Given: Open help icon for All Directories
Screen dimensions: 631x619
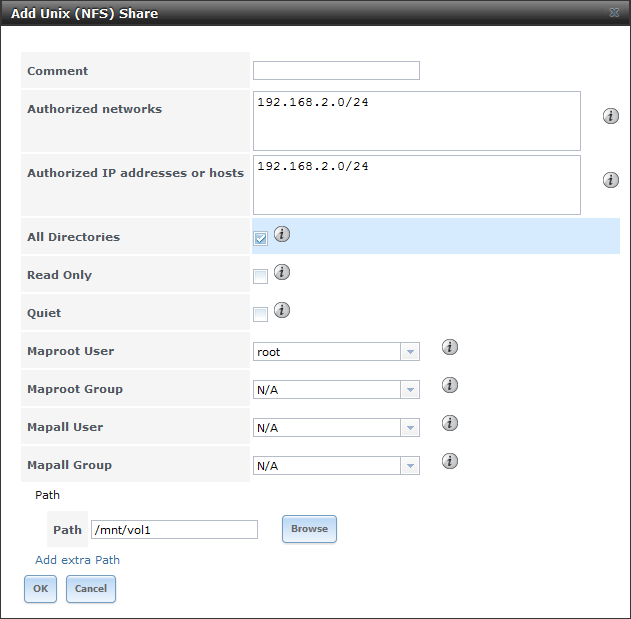Looking at the screenshot, I should (x=282, y=234).
